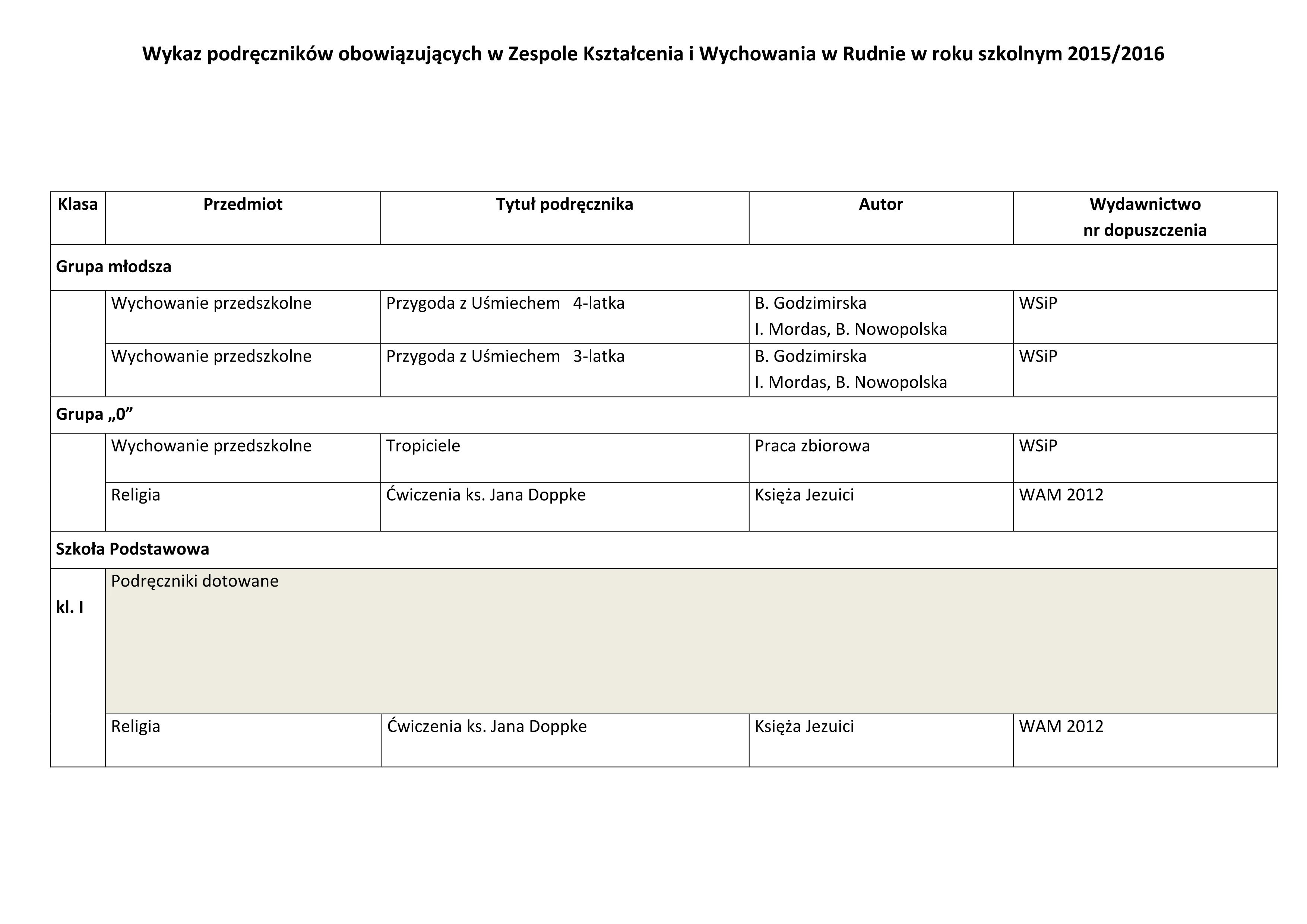Click the 'Podręczniki dotowane' shaded cell text
Viewport: 1307px width, 924px height.
[195, 581]
